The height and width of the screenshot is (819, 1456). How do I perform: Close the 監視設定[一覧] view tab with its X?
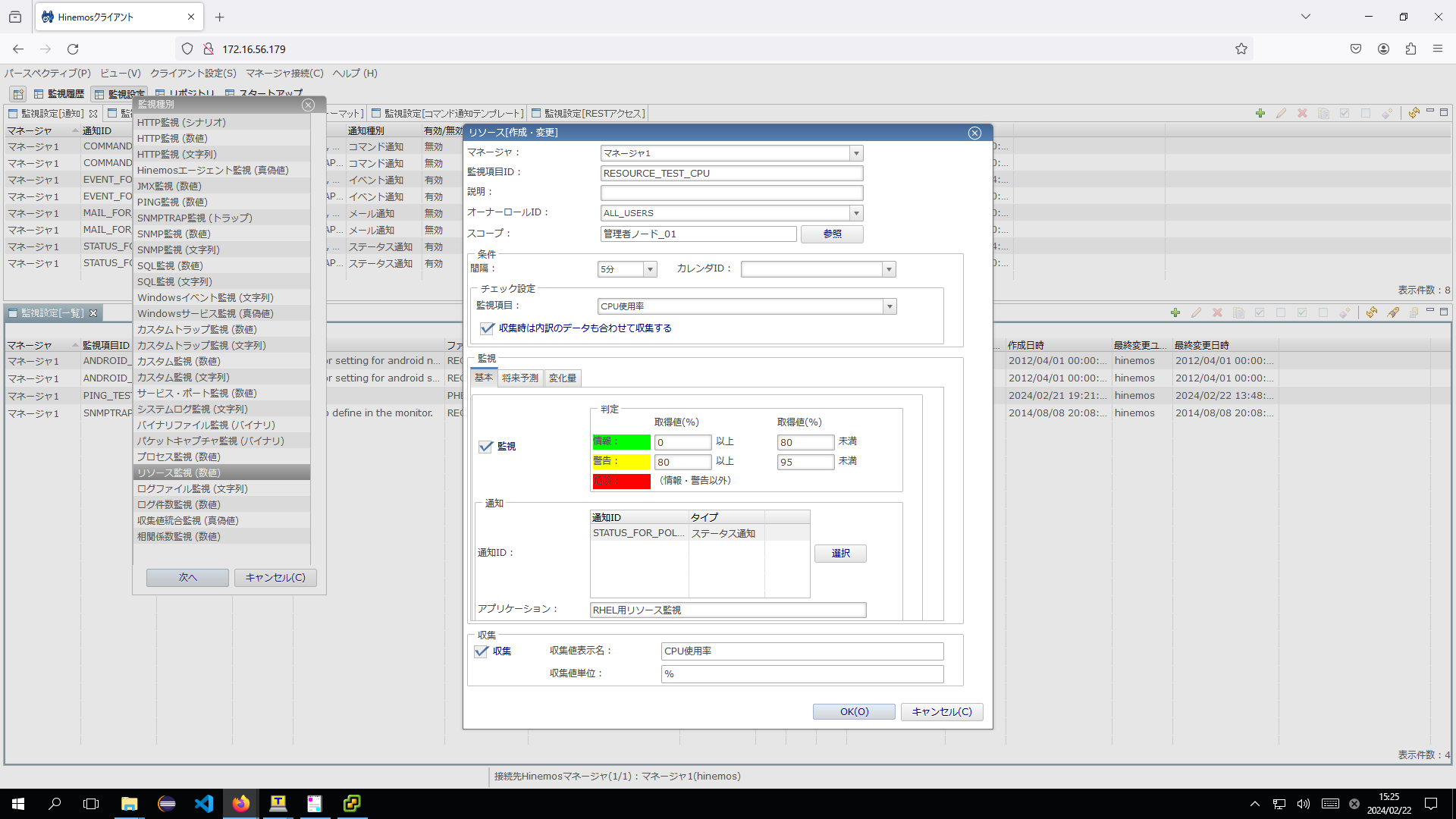(93, 313)
